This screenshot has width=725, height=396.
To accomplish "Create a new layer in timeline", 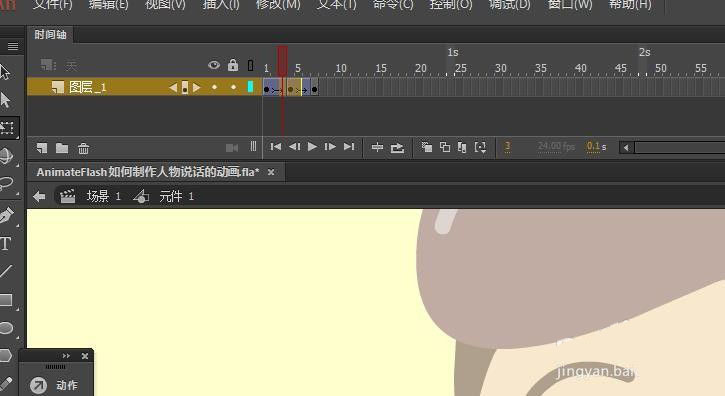I will click(42, 148).
